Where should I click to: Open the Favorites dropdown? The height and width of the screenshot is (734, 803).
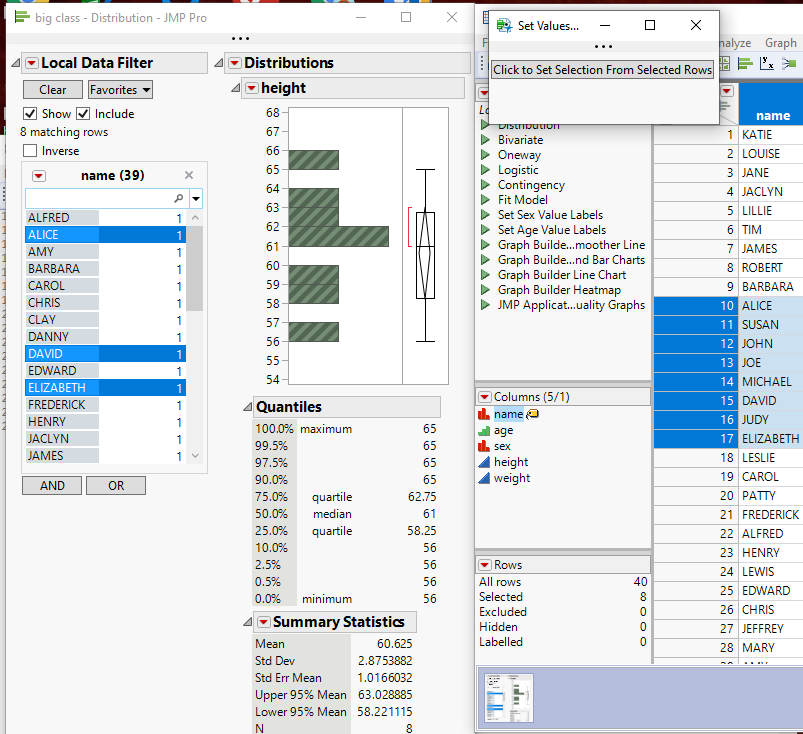120,90
